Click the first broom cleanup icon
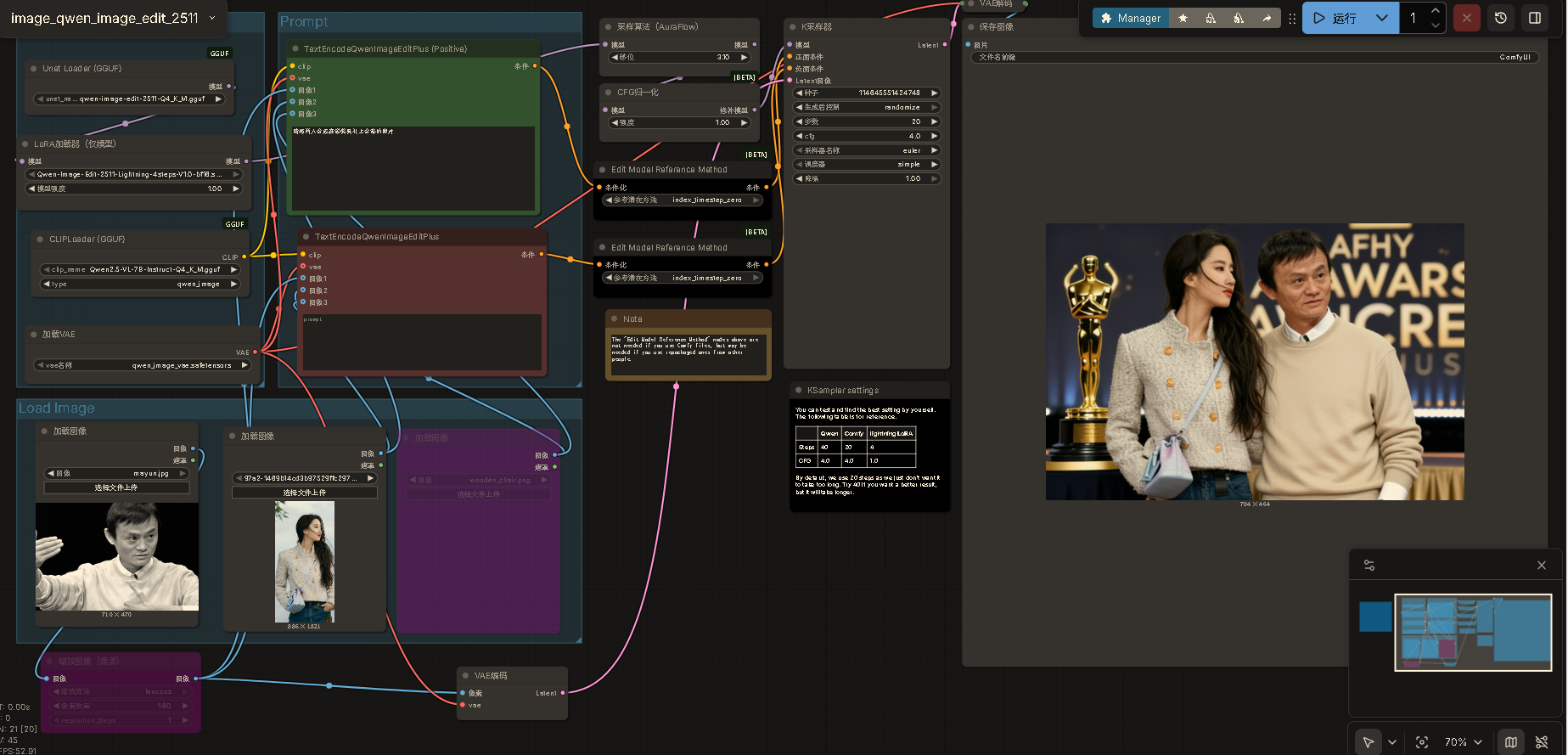This screenshot has width=1568, height=755. (1211, 18)
